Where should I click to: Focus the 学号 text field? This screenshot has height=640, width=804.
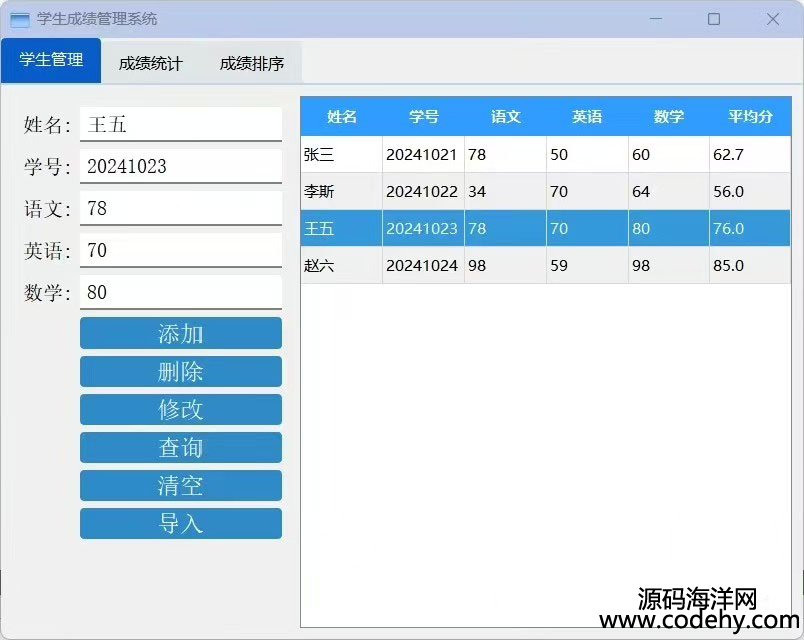point(180,166)
